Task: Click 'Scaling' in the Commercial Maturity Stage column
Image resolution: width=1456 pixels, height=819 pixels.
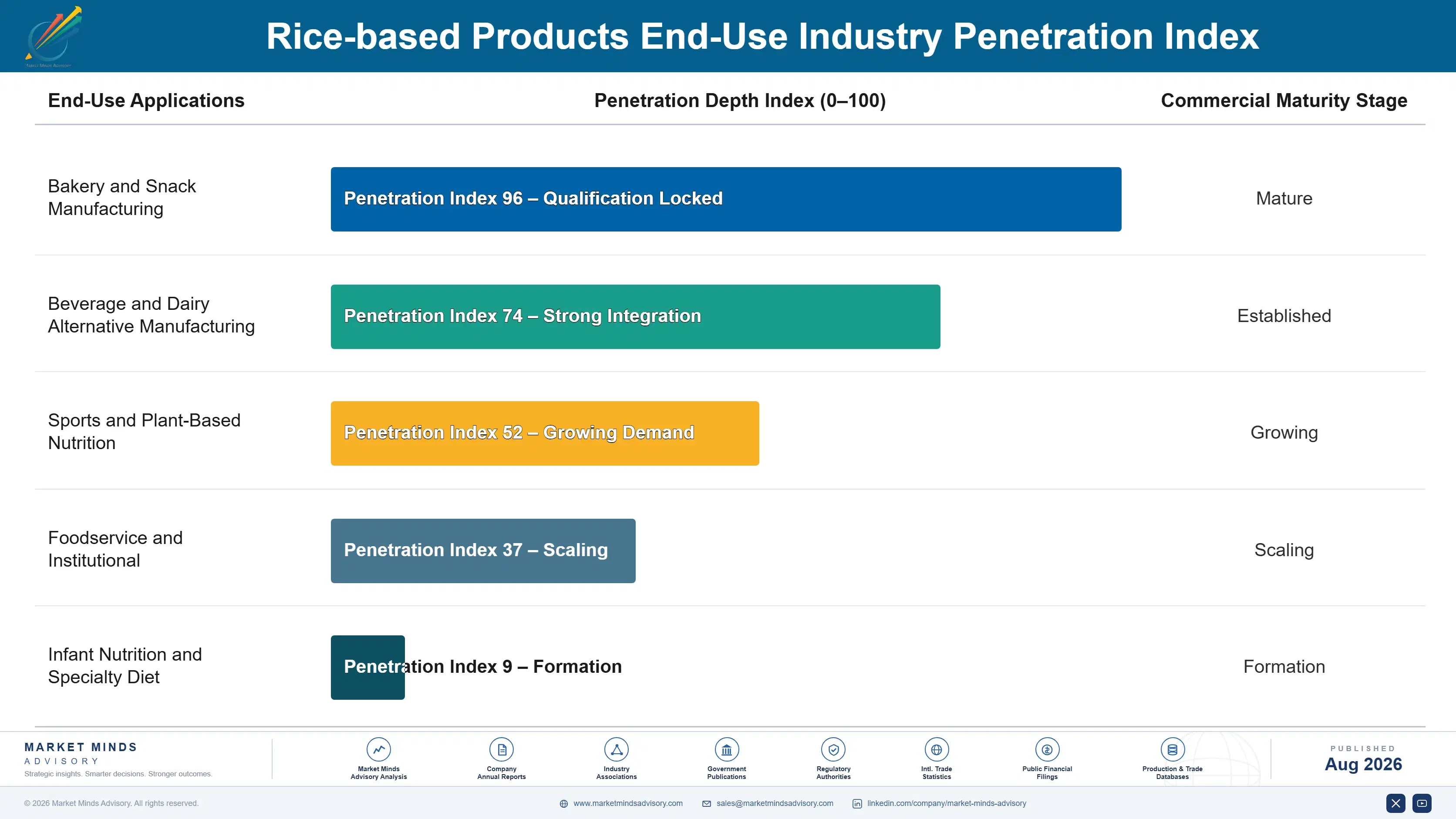Action: [1284, 550]
